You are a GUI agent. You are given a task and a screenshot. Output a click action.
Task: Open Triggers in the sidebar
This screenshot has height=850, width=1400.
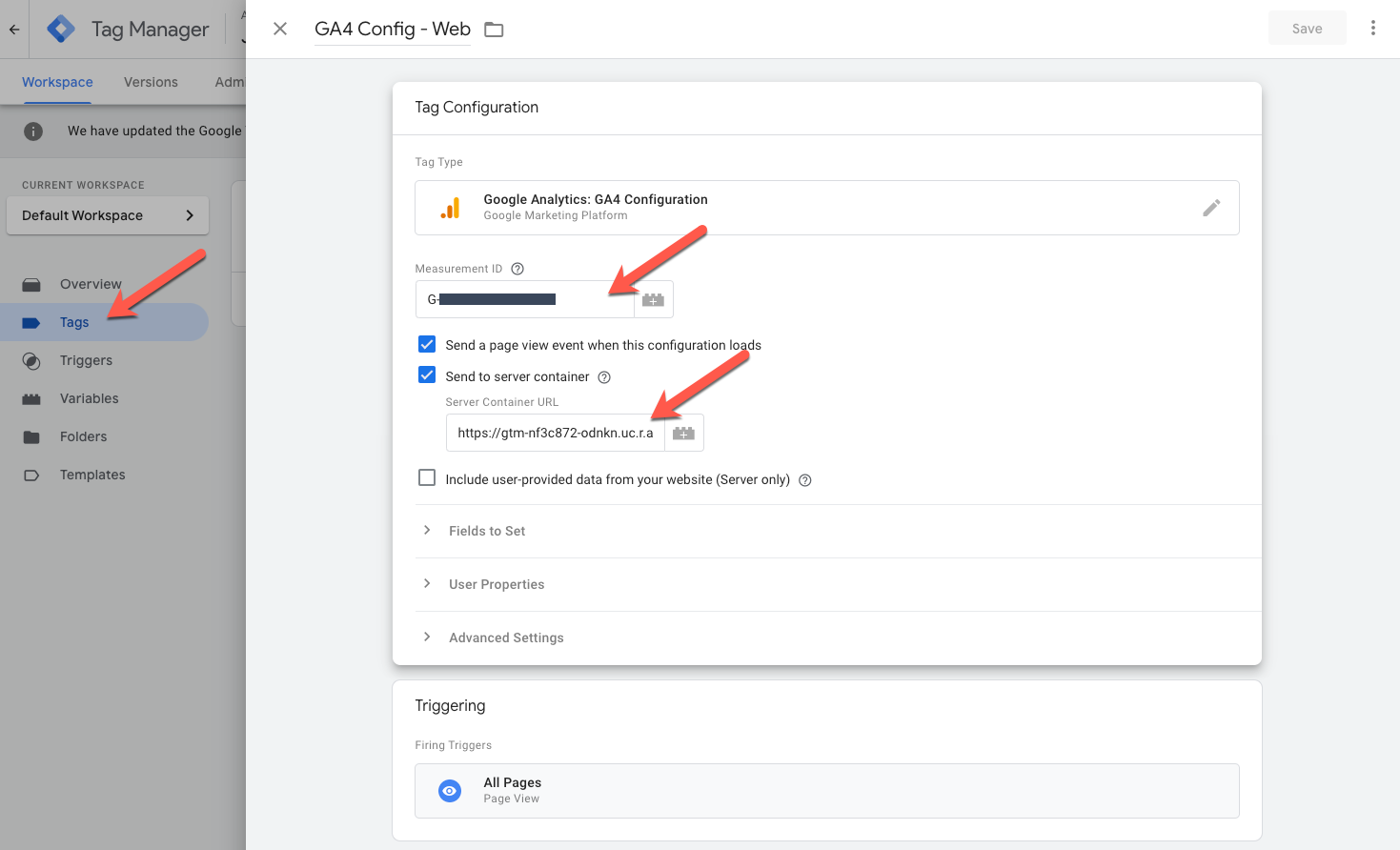coord(86,360)
